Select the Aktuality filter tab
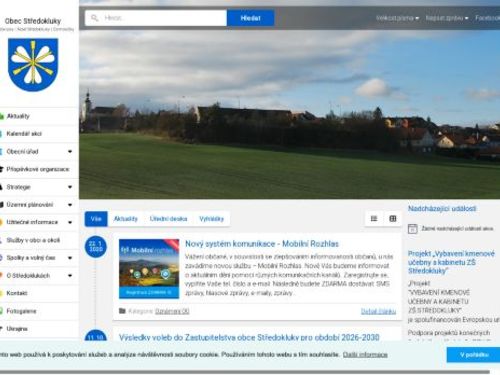The height and width of the screenshot is (375, 500). tap(125, 219)
